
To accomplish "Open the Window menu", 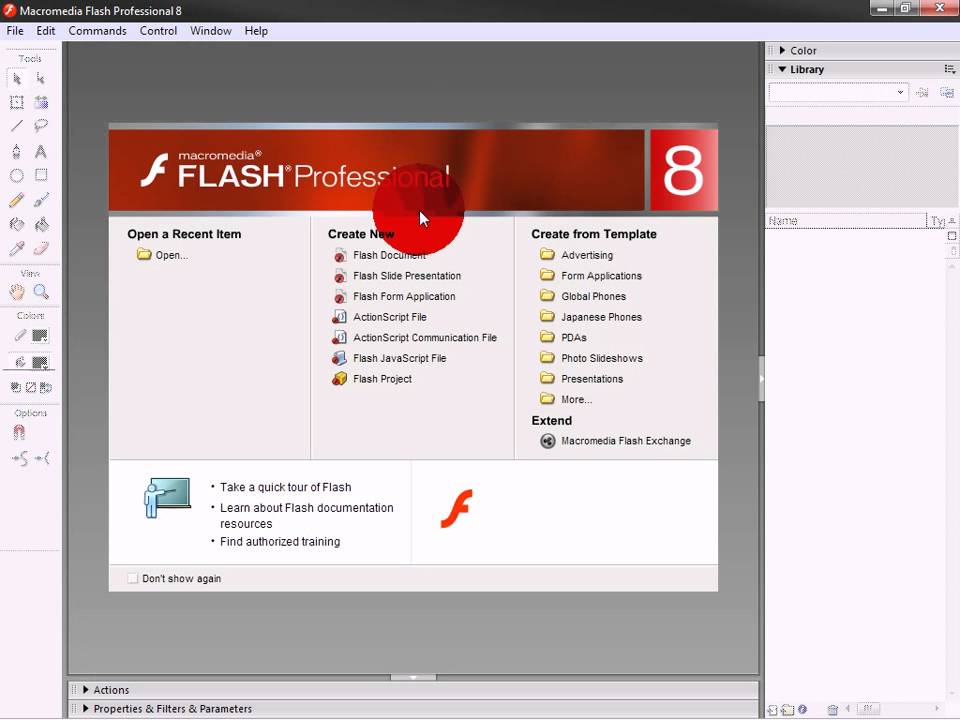I will click(211, 31).
